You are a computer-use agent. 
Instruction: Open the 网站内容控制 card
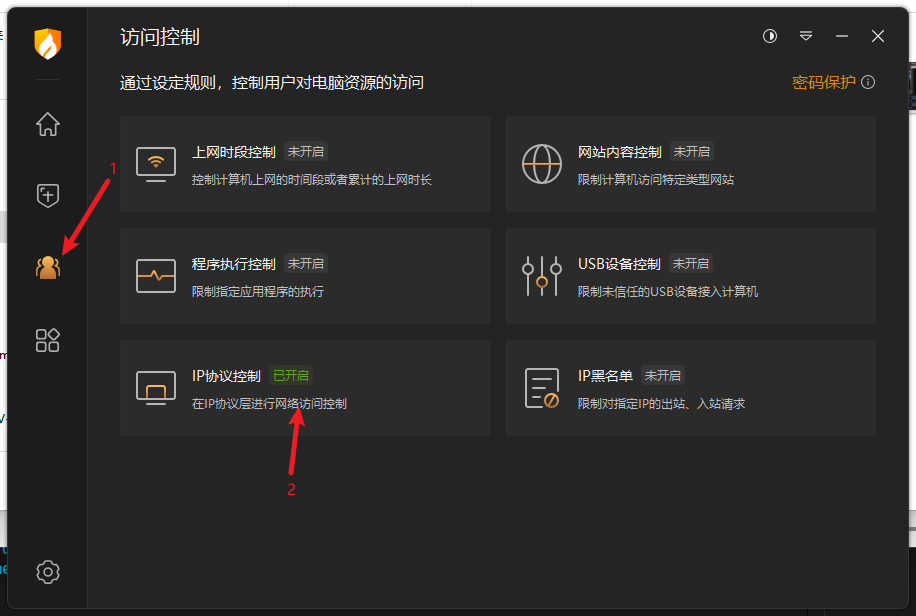click(691, 164)
